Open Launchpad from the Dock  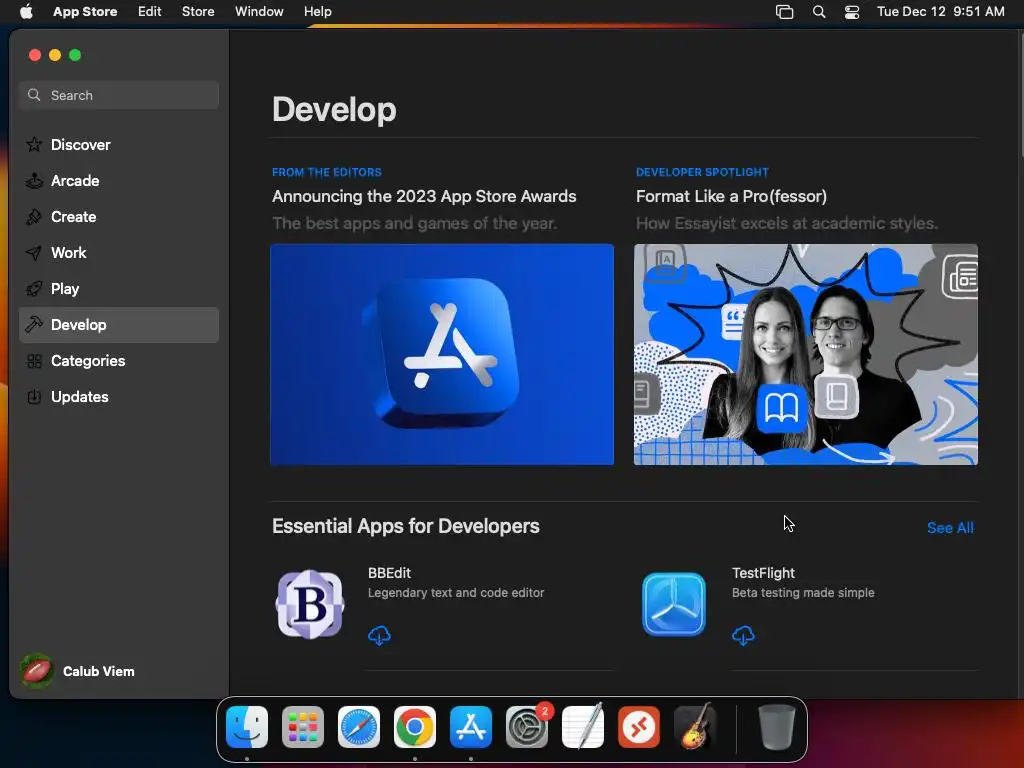coord(303,727)
